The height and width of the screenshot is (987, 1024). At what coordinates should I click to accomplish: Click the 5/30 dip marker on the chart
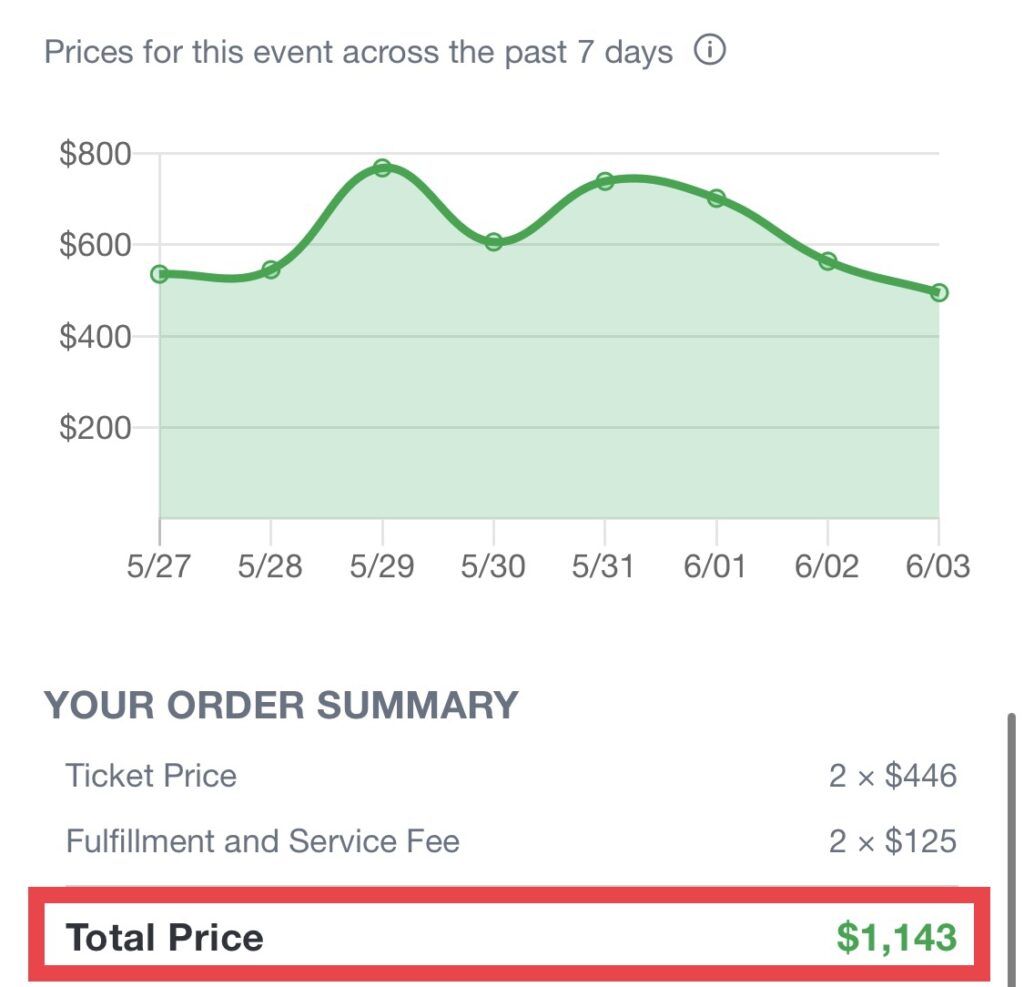point(493,242)
